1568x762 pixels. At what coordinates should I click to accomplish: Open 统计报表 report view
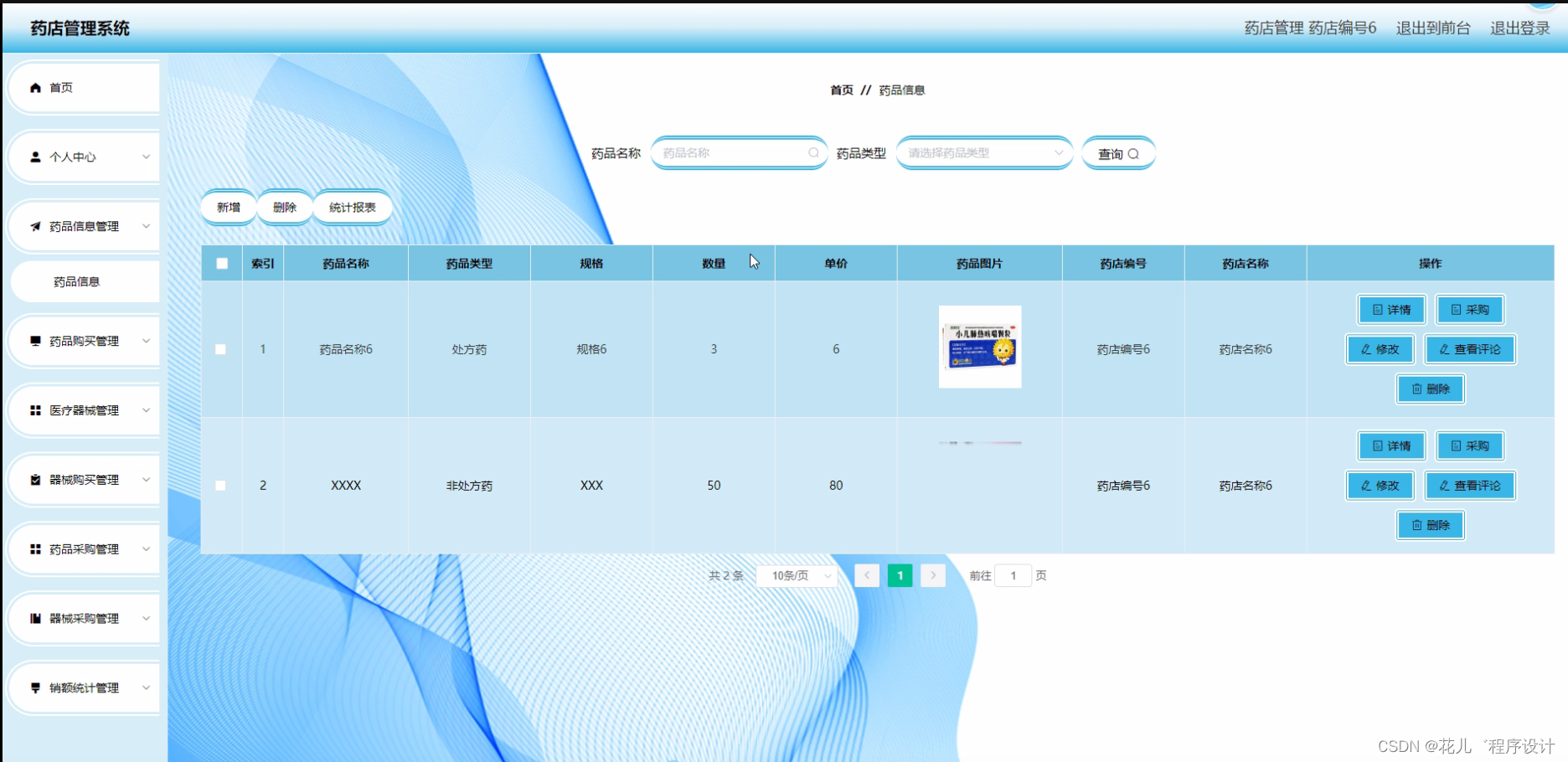353,207
